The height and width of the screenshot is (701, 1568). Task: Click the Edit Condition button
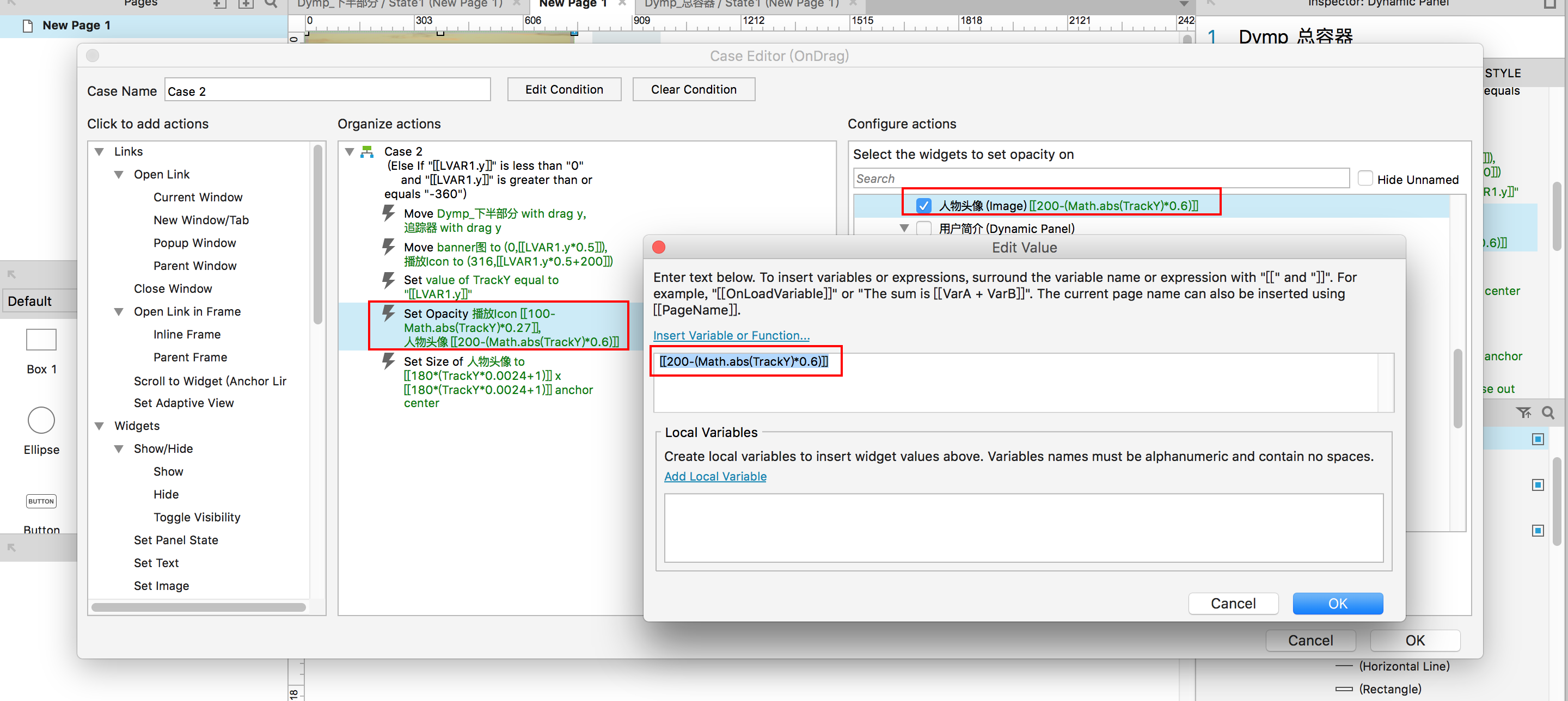pyautogui.click(x=563, y=89)
